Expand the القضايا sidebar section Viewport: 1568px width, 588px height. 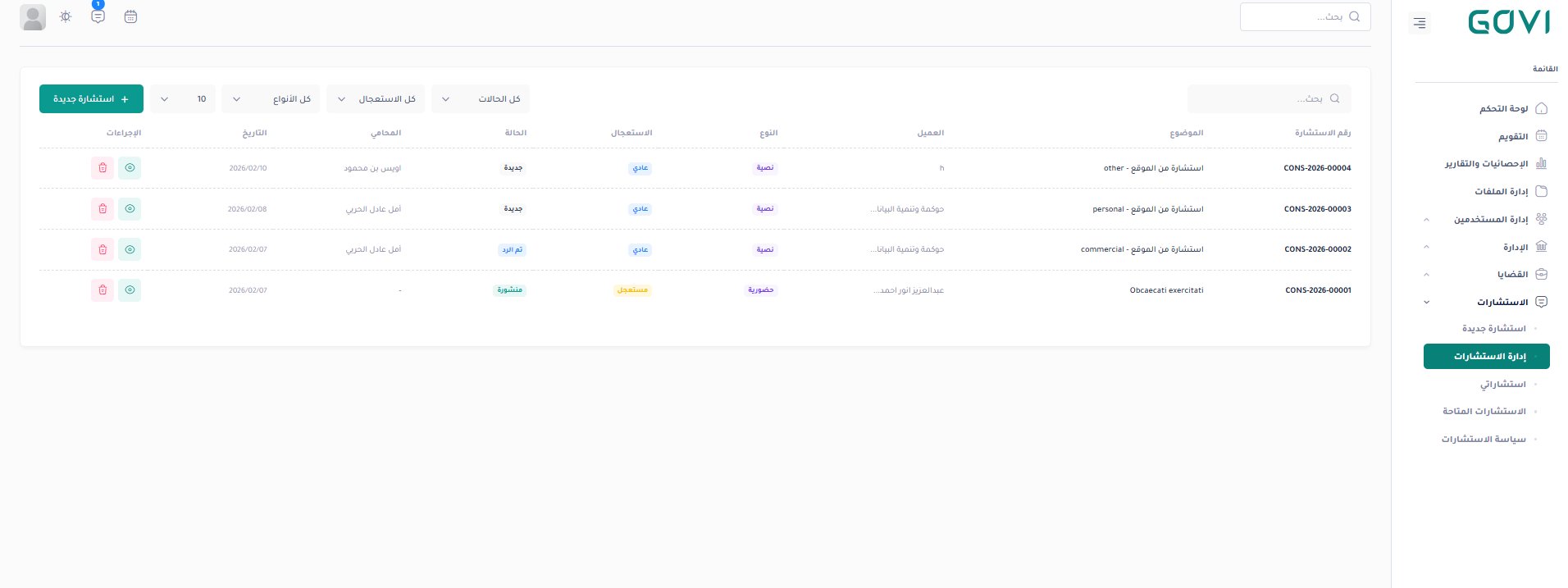1485,274
